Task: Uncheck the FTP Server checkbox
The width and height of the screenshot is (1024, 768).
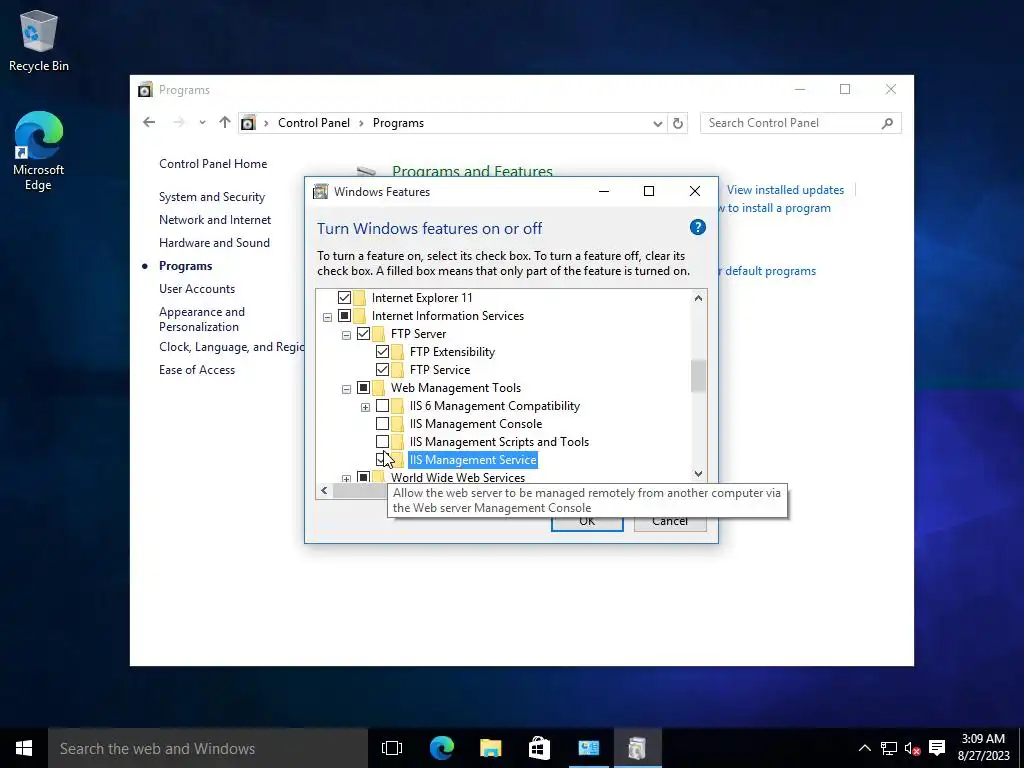Action: pos(363,334)
